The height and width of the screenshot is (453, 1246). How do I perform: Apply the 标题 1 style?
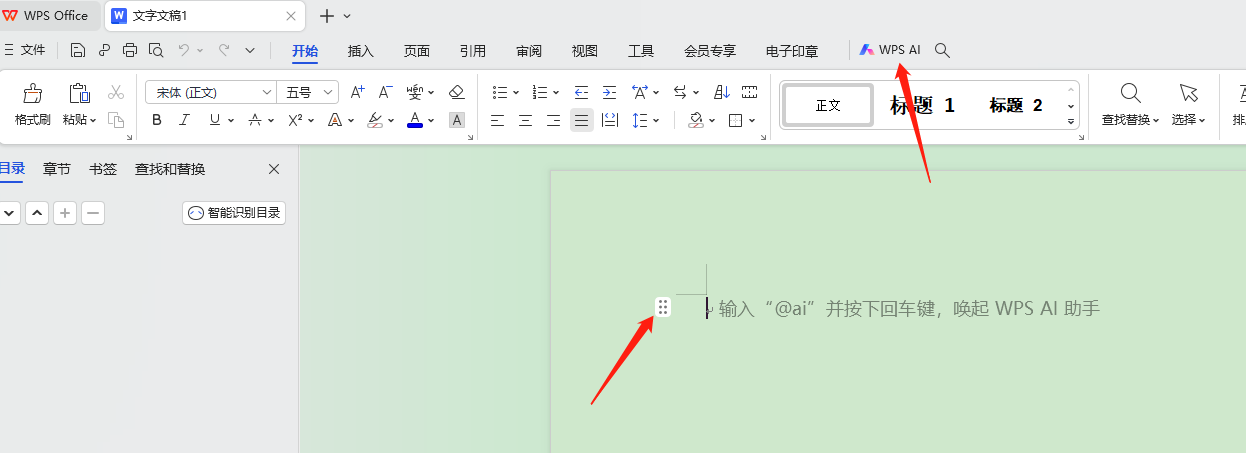tap(922, 105)
